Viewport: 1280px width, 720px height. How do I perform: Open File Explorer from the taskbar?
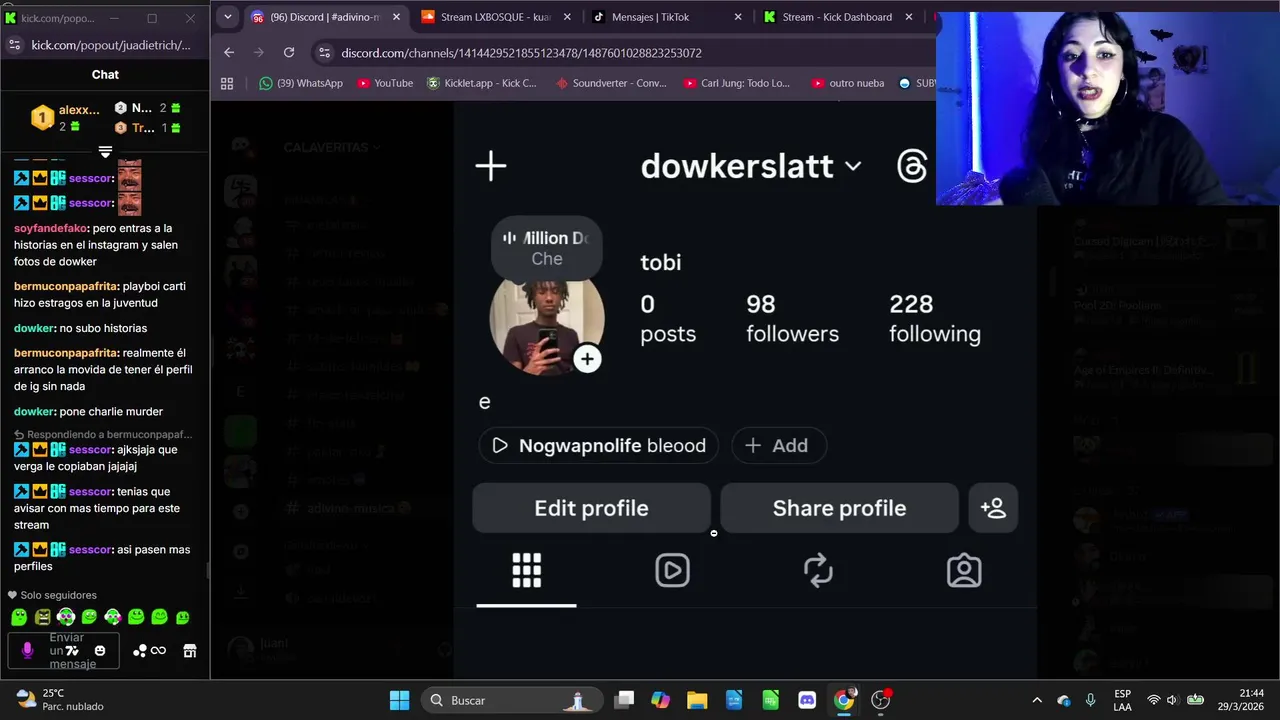[x=697, y=700]
